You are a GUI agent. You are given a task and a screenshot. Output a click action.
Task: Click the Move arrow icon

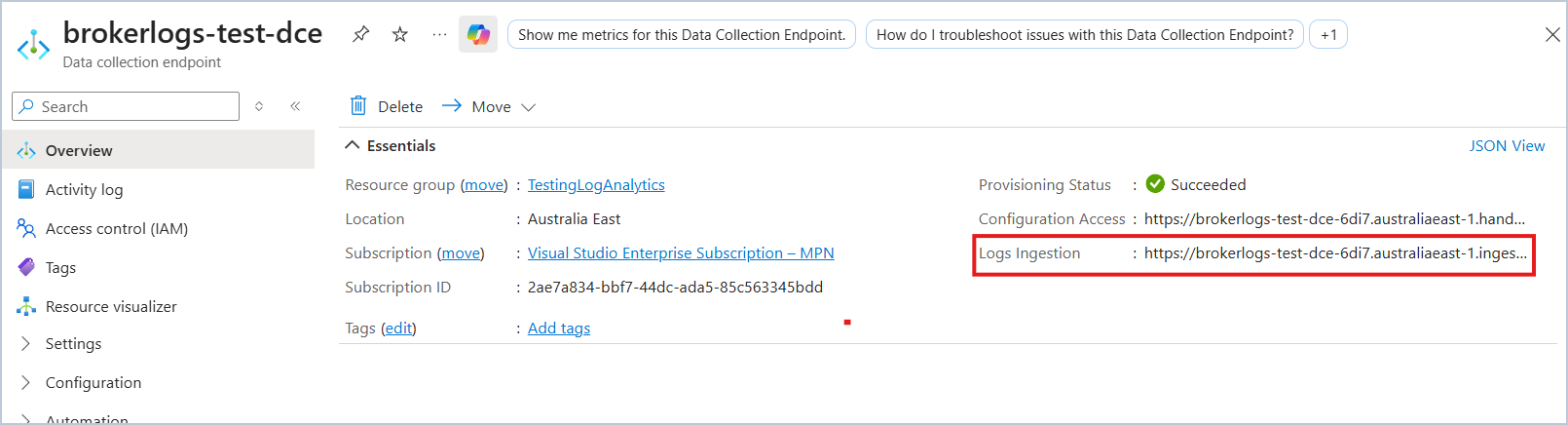point(452,105)
